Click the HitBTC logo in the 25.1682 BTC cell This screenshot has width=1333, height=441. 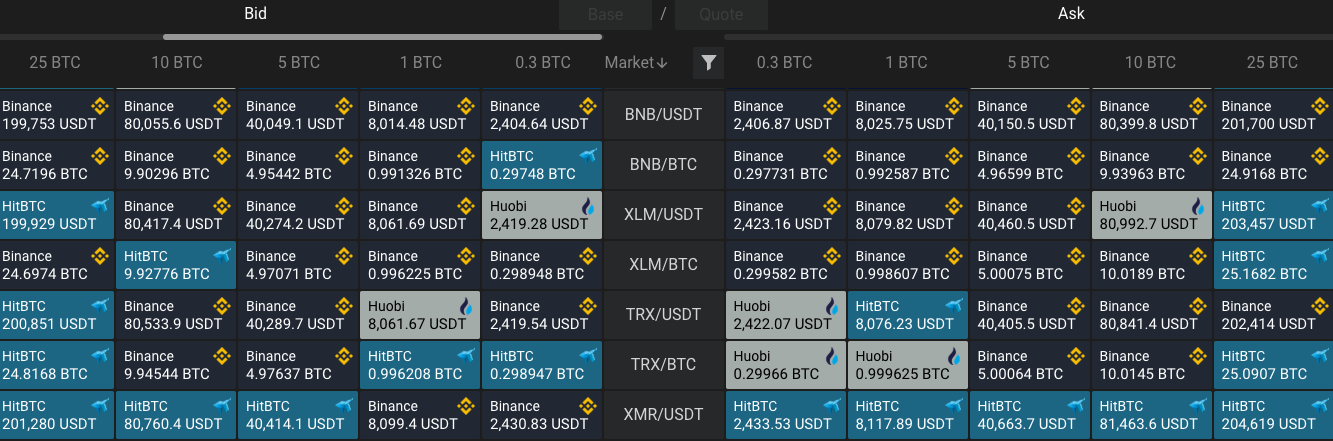tap(1320, 256)
